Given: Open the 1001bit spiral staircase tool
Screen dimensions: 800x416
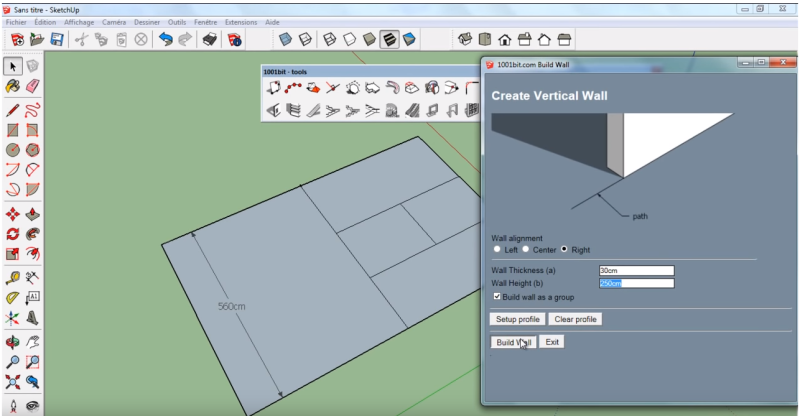Looking at the screenshot, I should 392,110.
